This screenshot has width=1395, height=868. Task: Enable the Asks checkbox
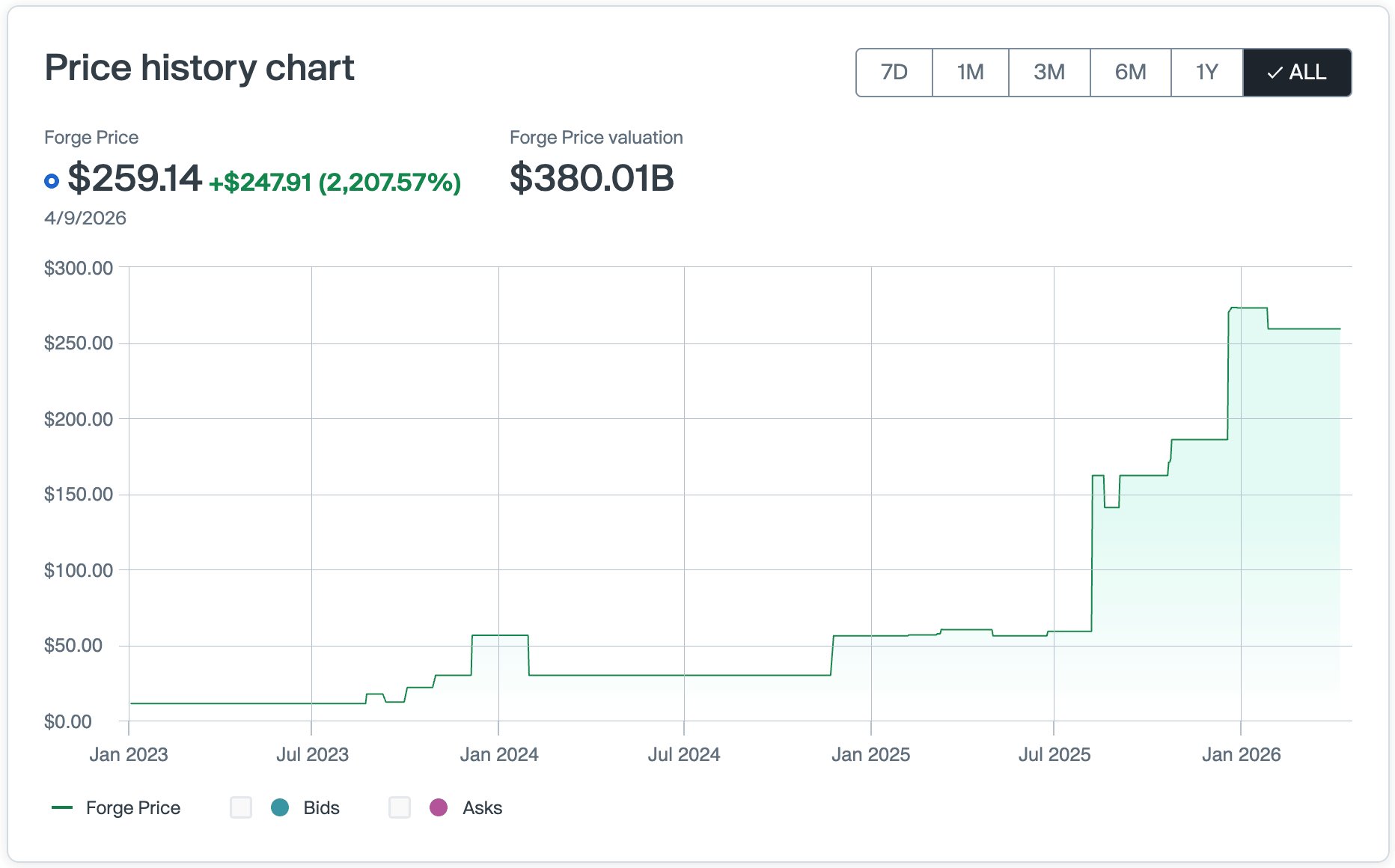click(399, 808)
